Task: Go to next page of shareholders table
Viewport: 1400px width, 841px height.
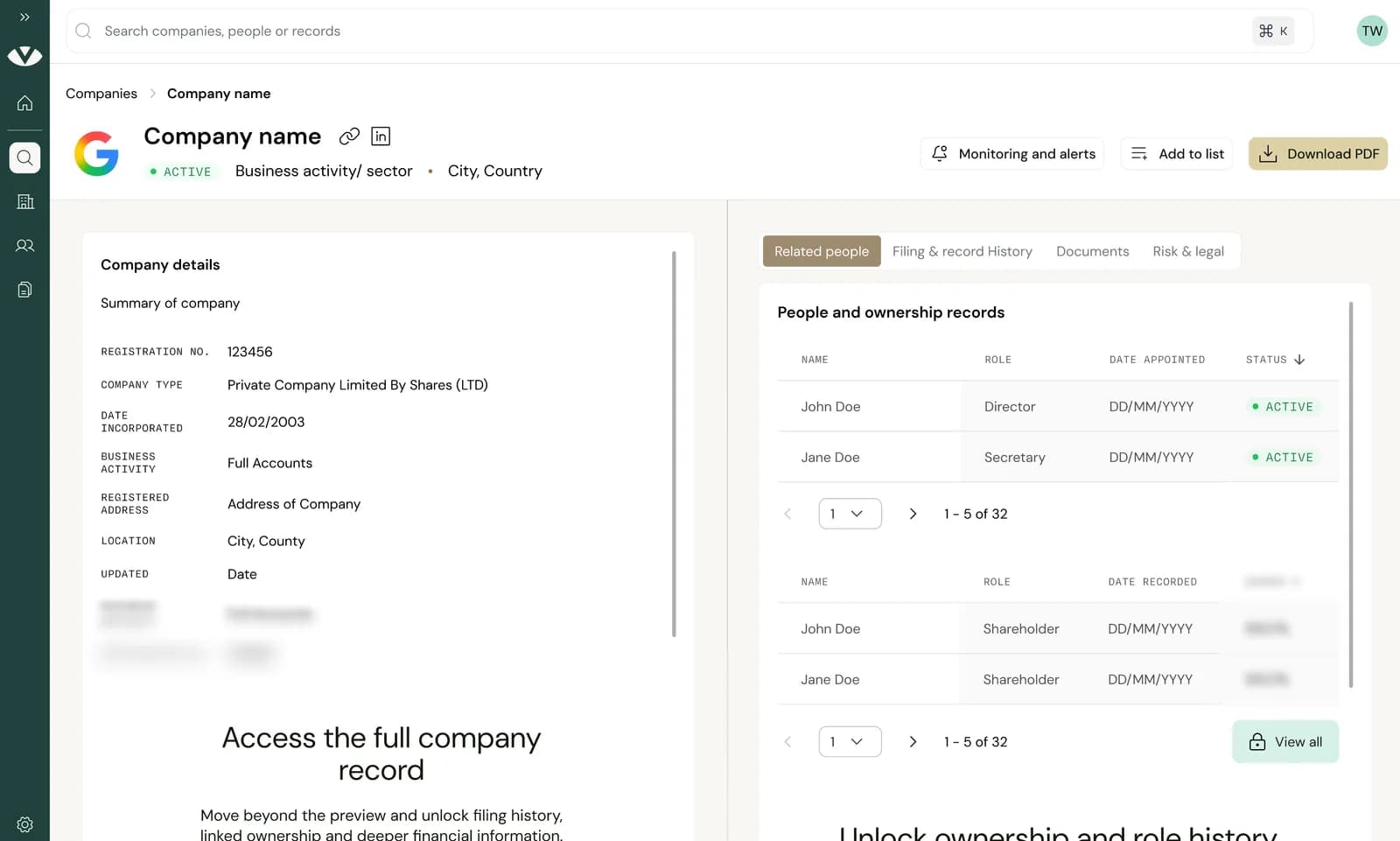Action: 913,742
